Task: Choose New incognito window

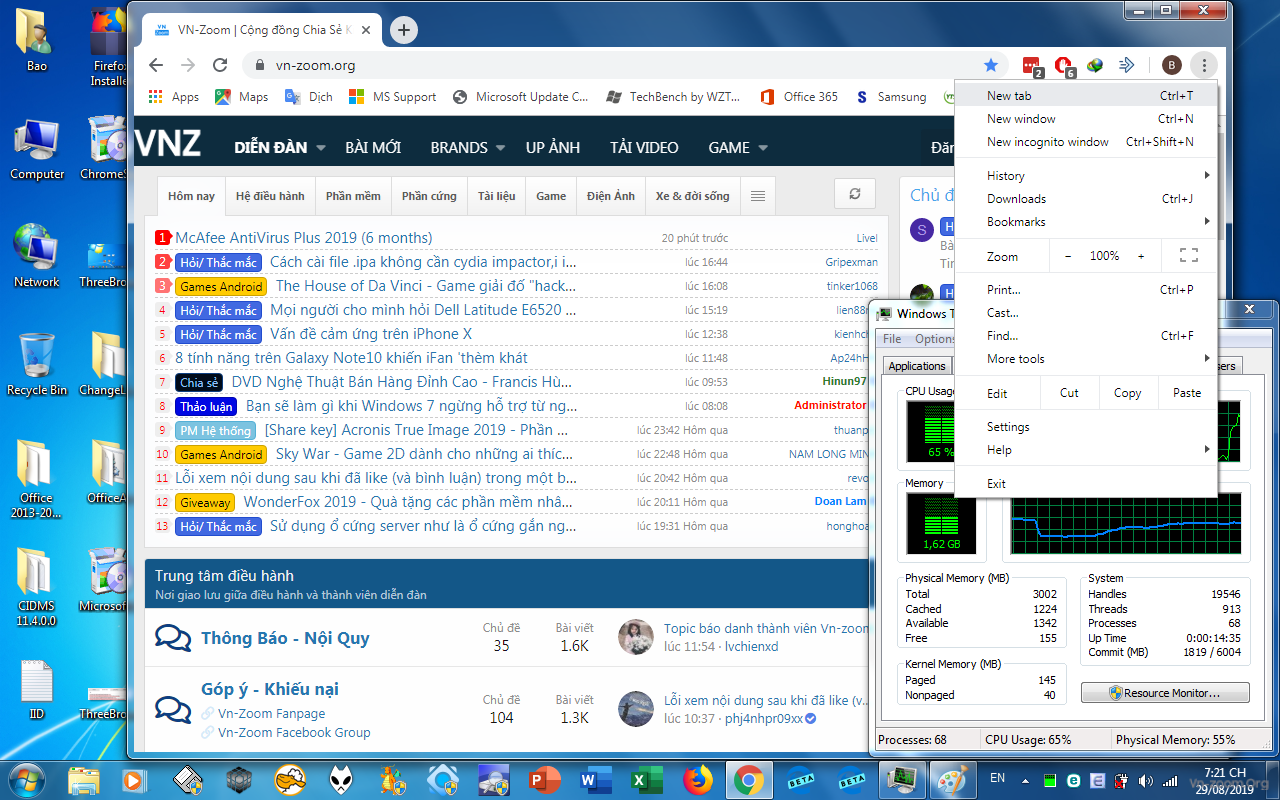Action: pyautogui.click(x=1086, y=142)
